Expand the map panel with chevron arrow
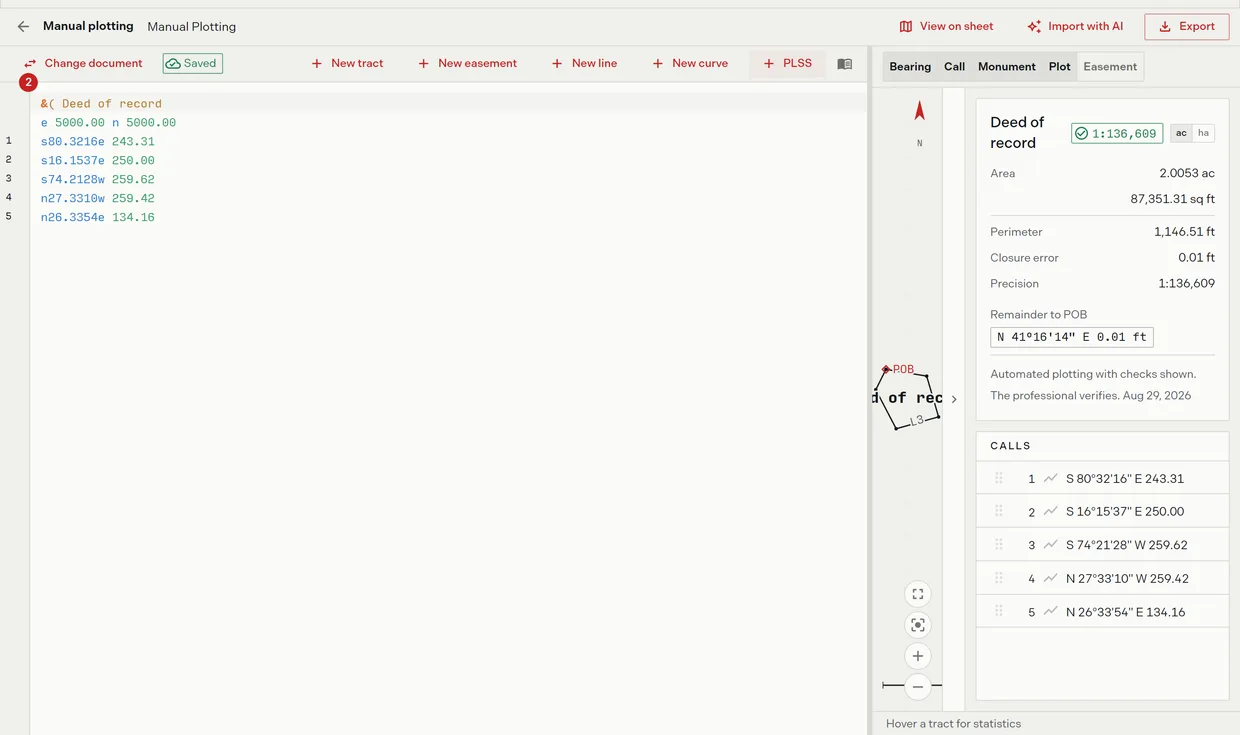Screen dimensions: 1240x735 (954, 399)
